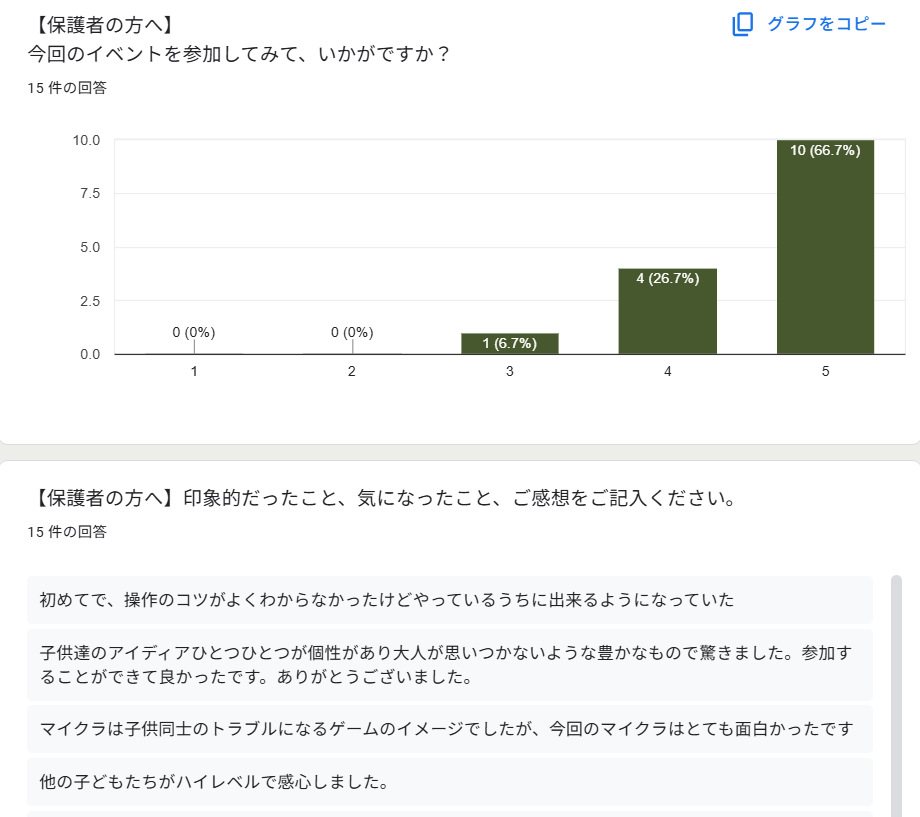This screenshot has width=920, height=817.
Task: Click the 15 件の回答 count under the comments question
Action: 67,532
